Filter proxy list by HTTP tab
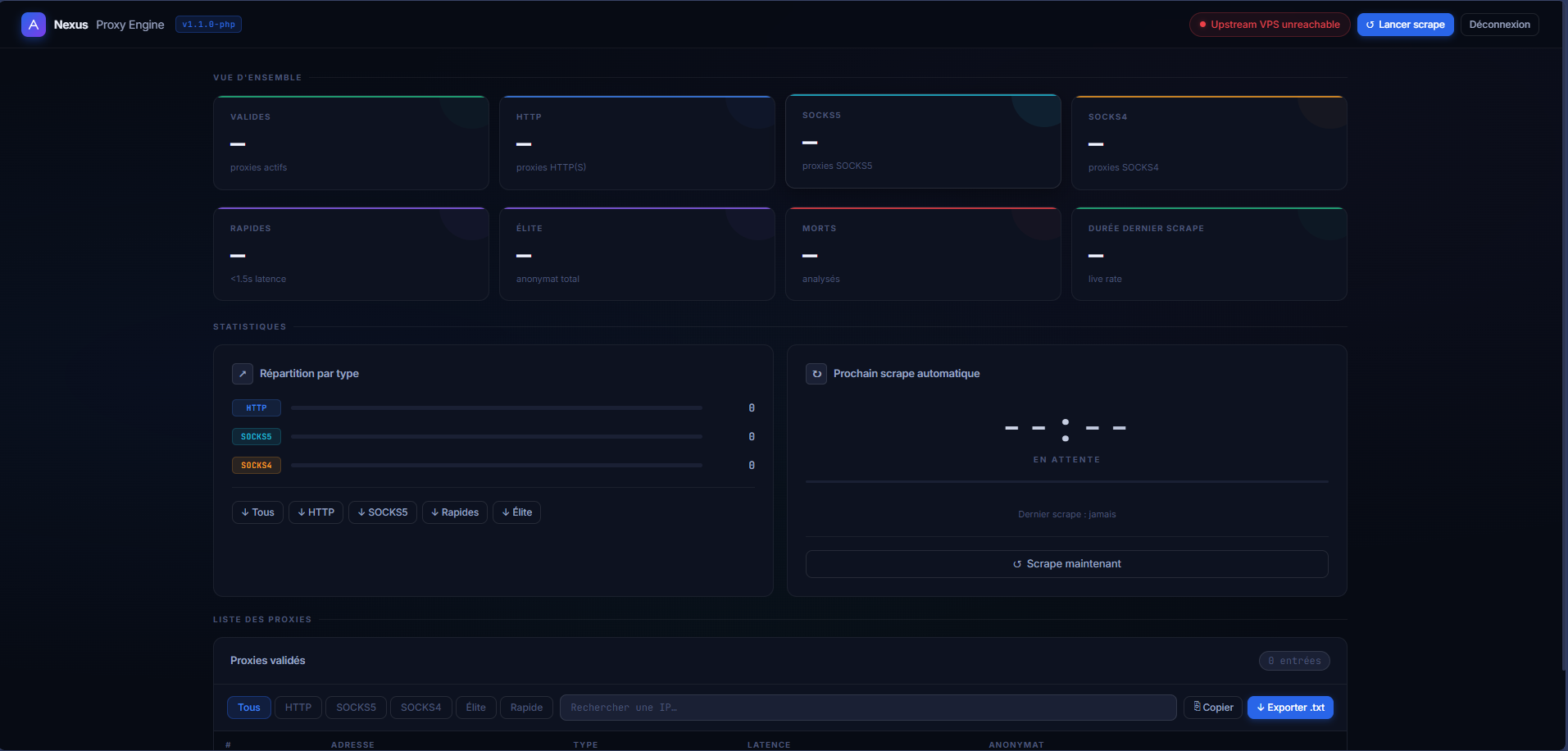 click(298, 708)
